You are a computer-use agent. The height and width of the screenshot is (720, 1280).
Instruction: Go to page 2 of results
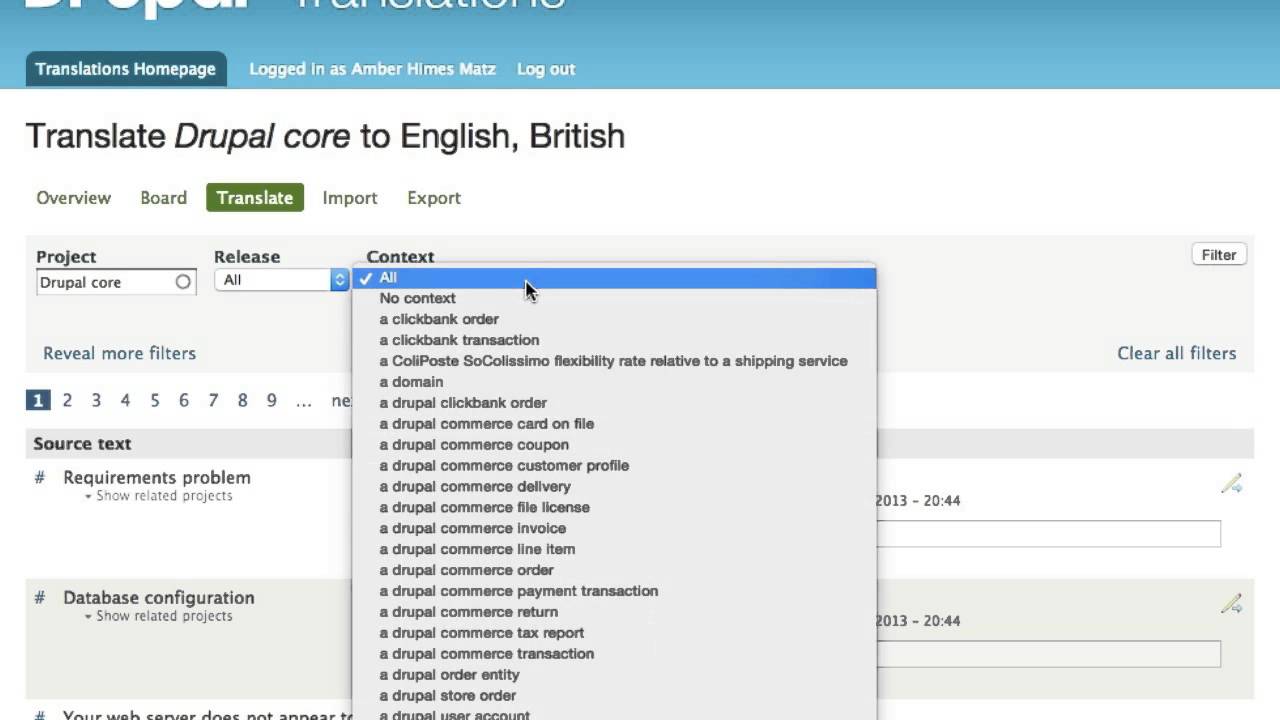tap(67, 400)
